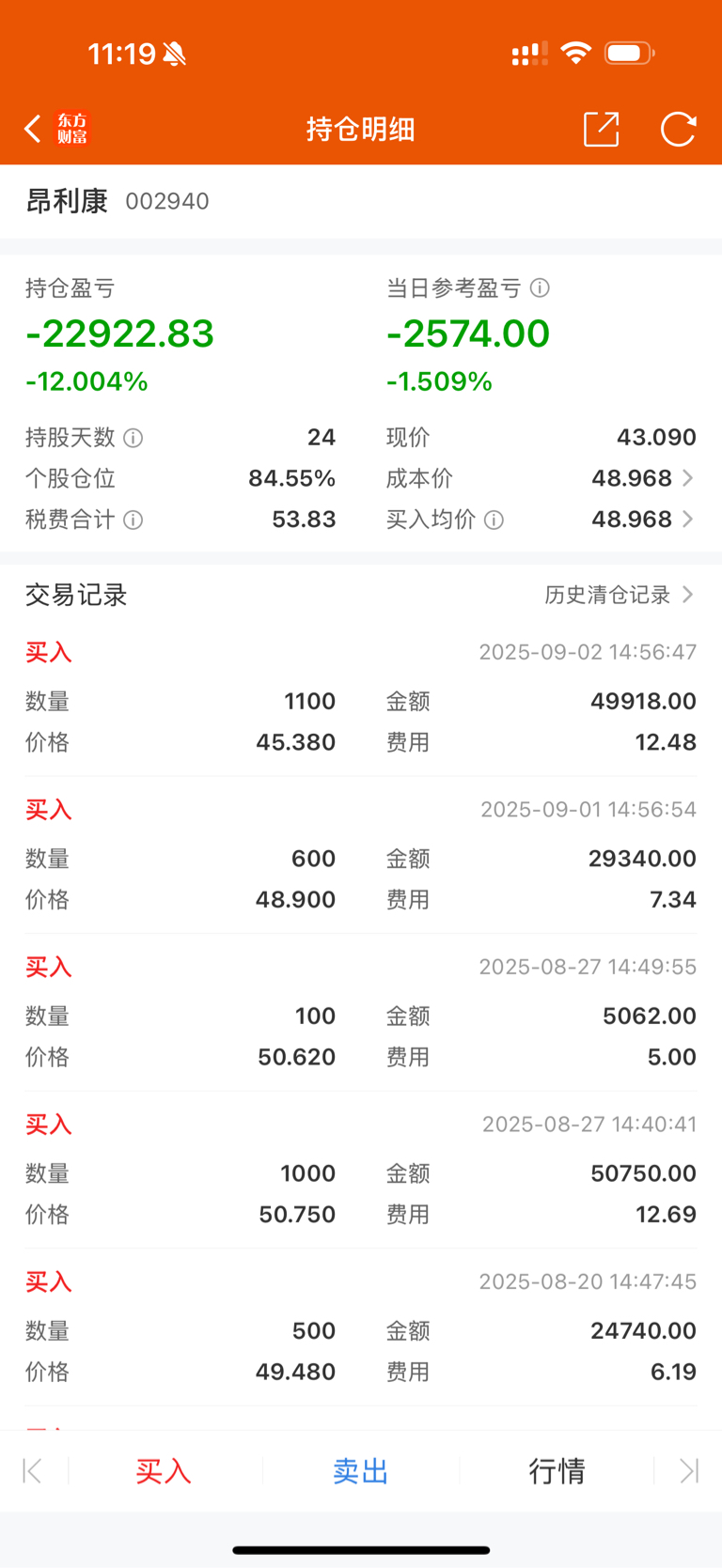The width and height of the screenshot is (722, 1568).
Task: Select the 卖出 bottom tab
Action: coord(360,1470)
